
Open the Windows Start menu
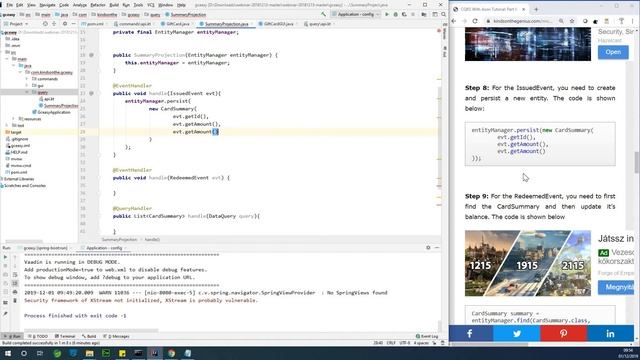pyautogui.click(x=8, y=353)
